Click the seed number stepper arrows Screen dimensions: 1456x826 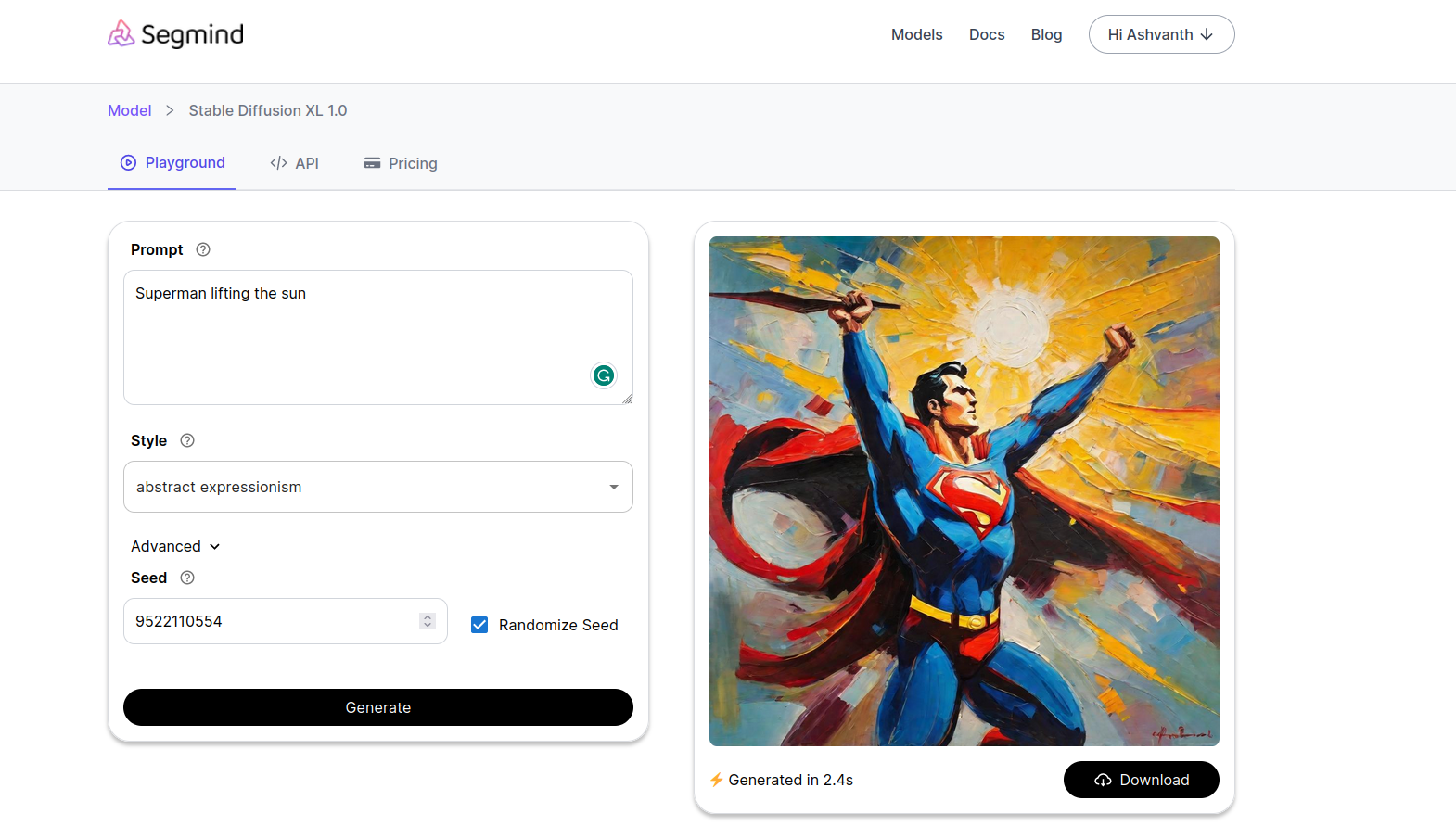[x=428, y=621]
